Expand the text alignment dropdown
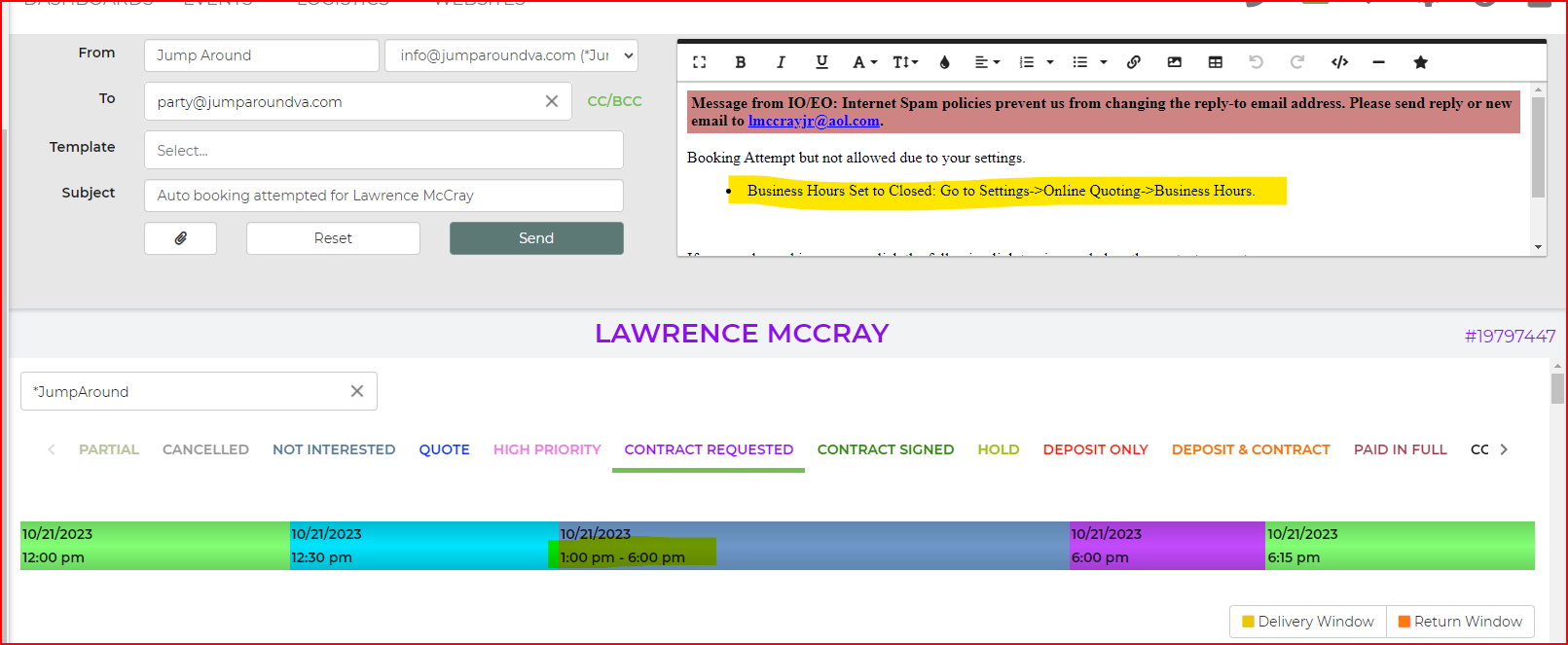Screen dimensions: 1568x645 pyautogui.click(x=987, y=62)
